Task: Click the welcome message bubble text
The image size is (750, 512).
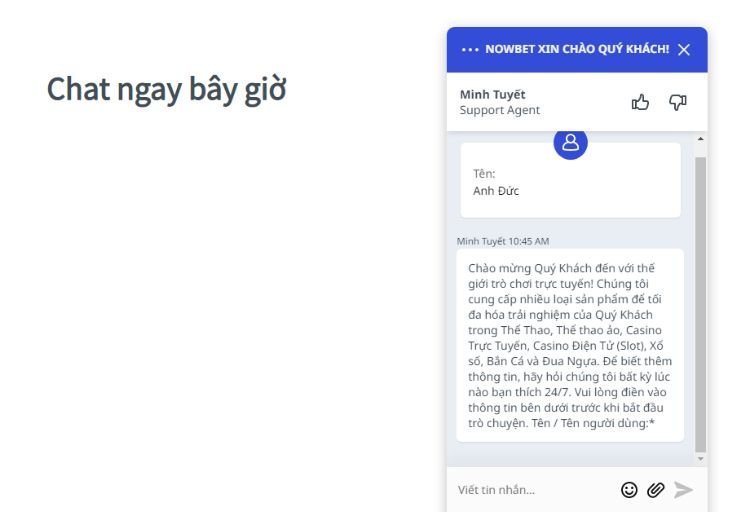Action: pyautogui.click(x=570, y=345)
